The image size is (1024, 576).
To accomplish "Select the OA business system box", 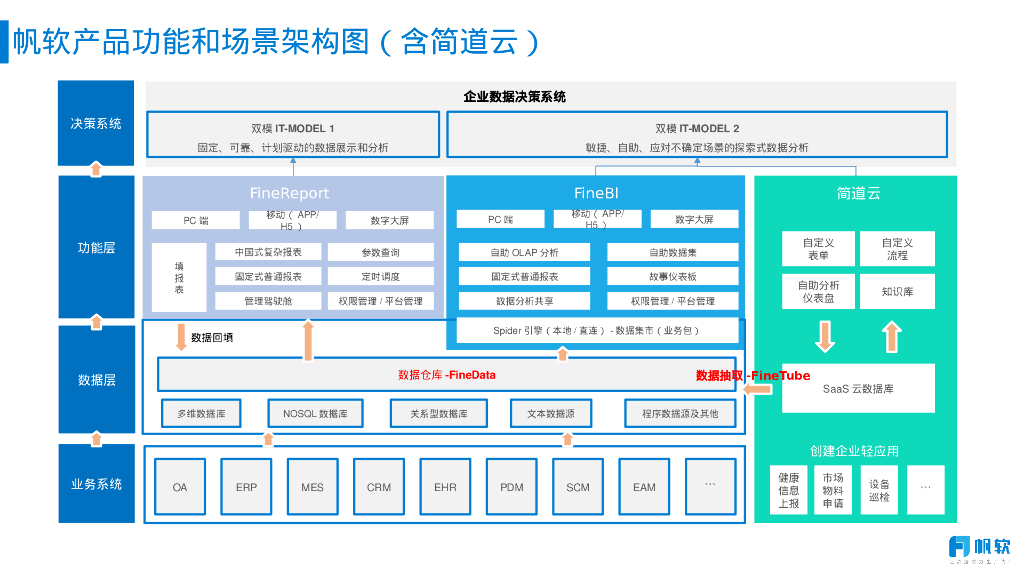I will point(180,487).
